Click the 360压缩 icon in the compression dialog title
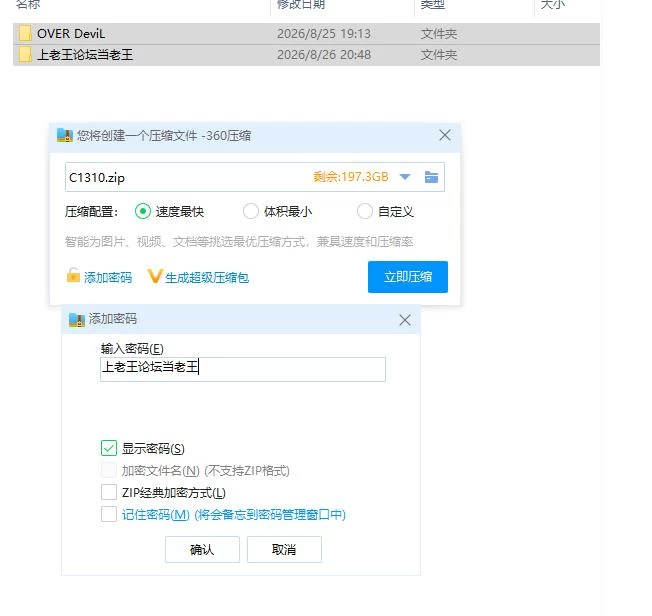This screenshot has height=616, width=652. coord(64,135)
